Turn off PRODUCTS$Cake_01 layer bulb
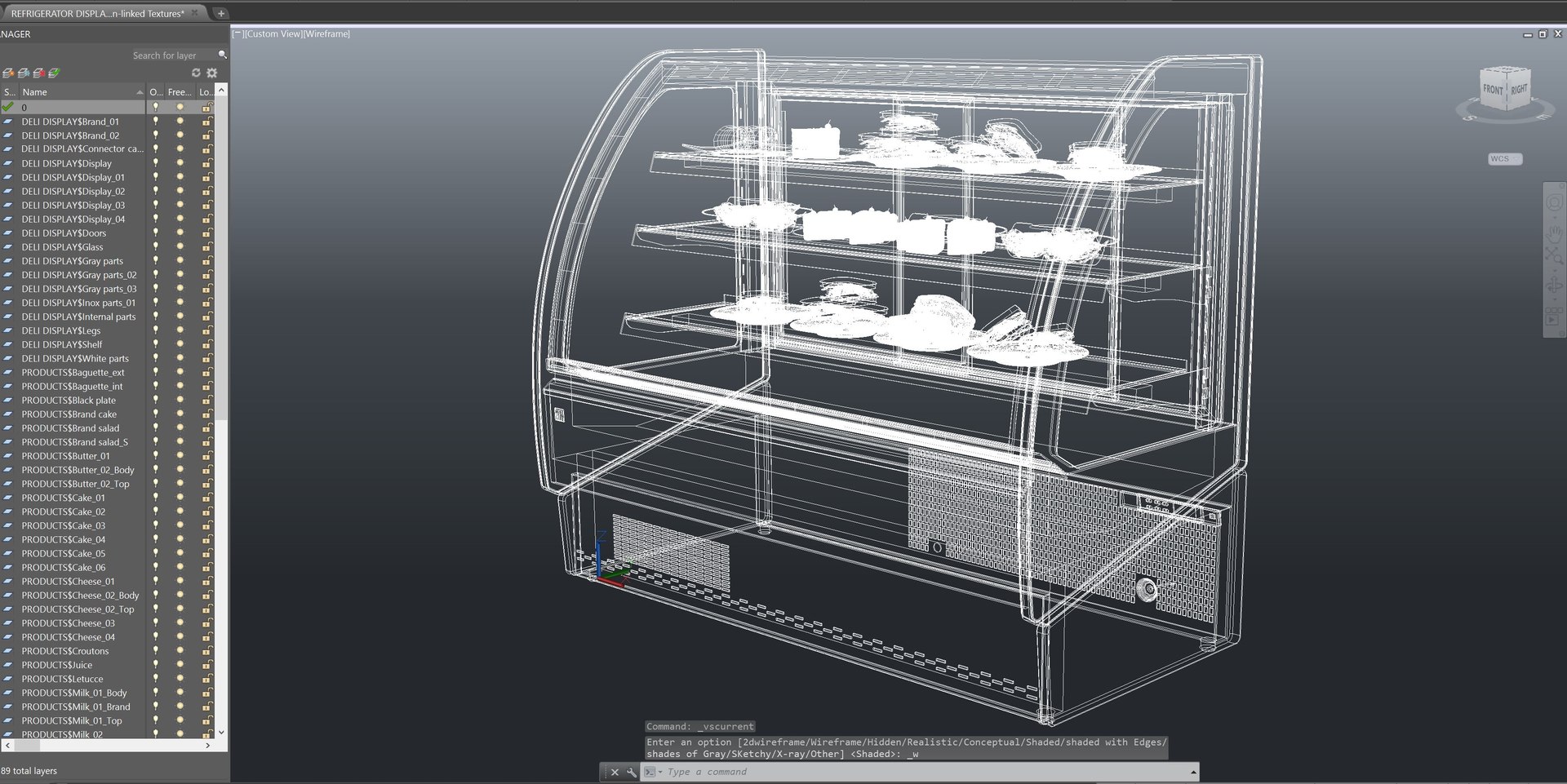Image resolution: width=1567 pixels, height=784 pixels. 156,498
